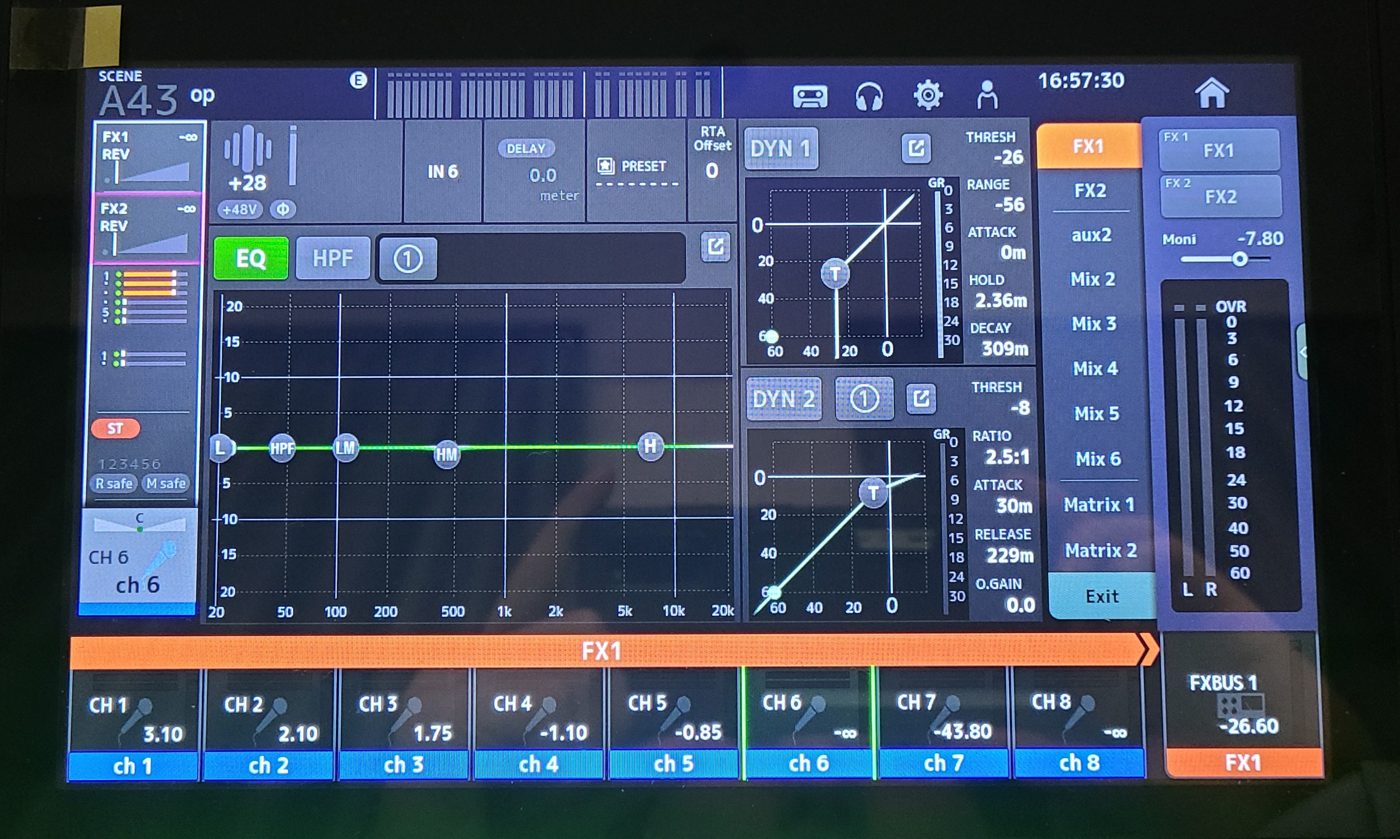Open the DYN 2 popup icon

pos(921,399)
